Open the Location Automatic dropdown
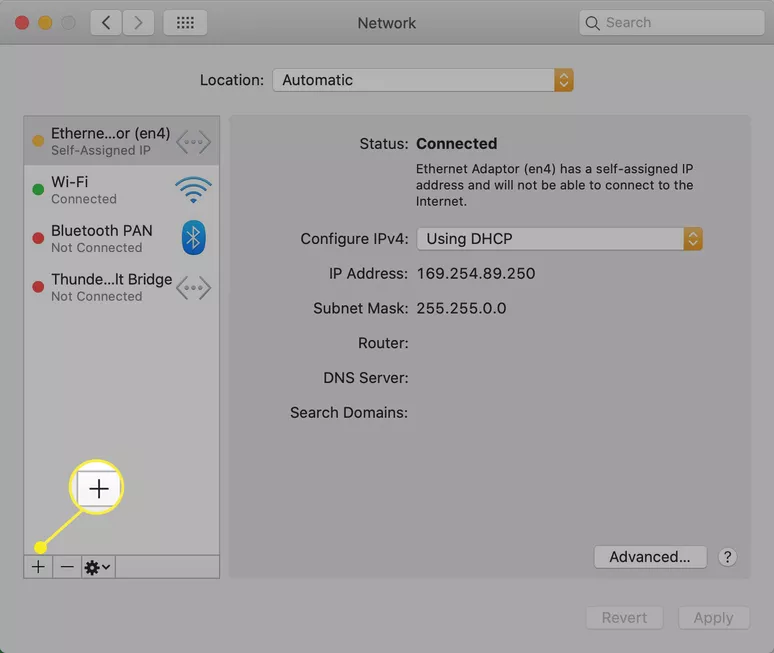Viewport: 774px width, 653px height. (423, 80)
